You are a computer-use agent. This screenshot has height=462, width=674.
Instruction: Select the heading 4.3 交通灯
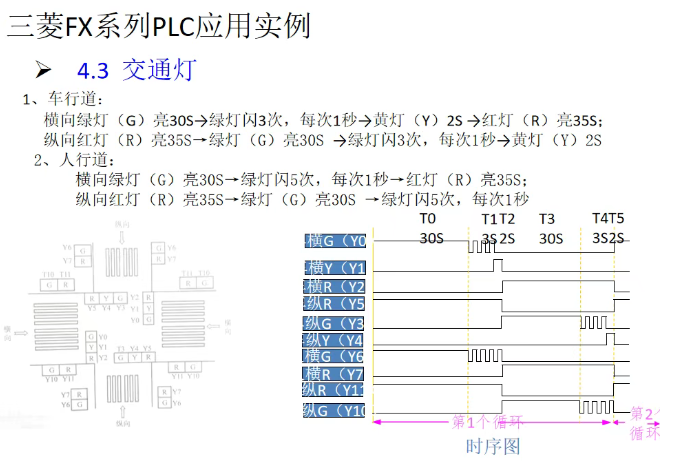[x=137, y=70]
